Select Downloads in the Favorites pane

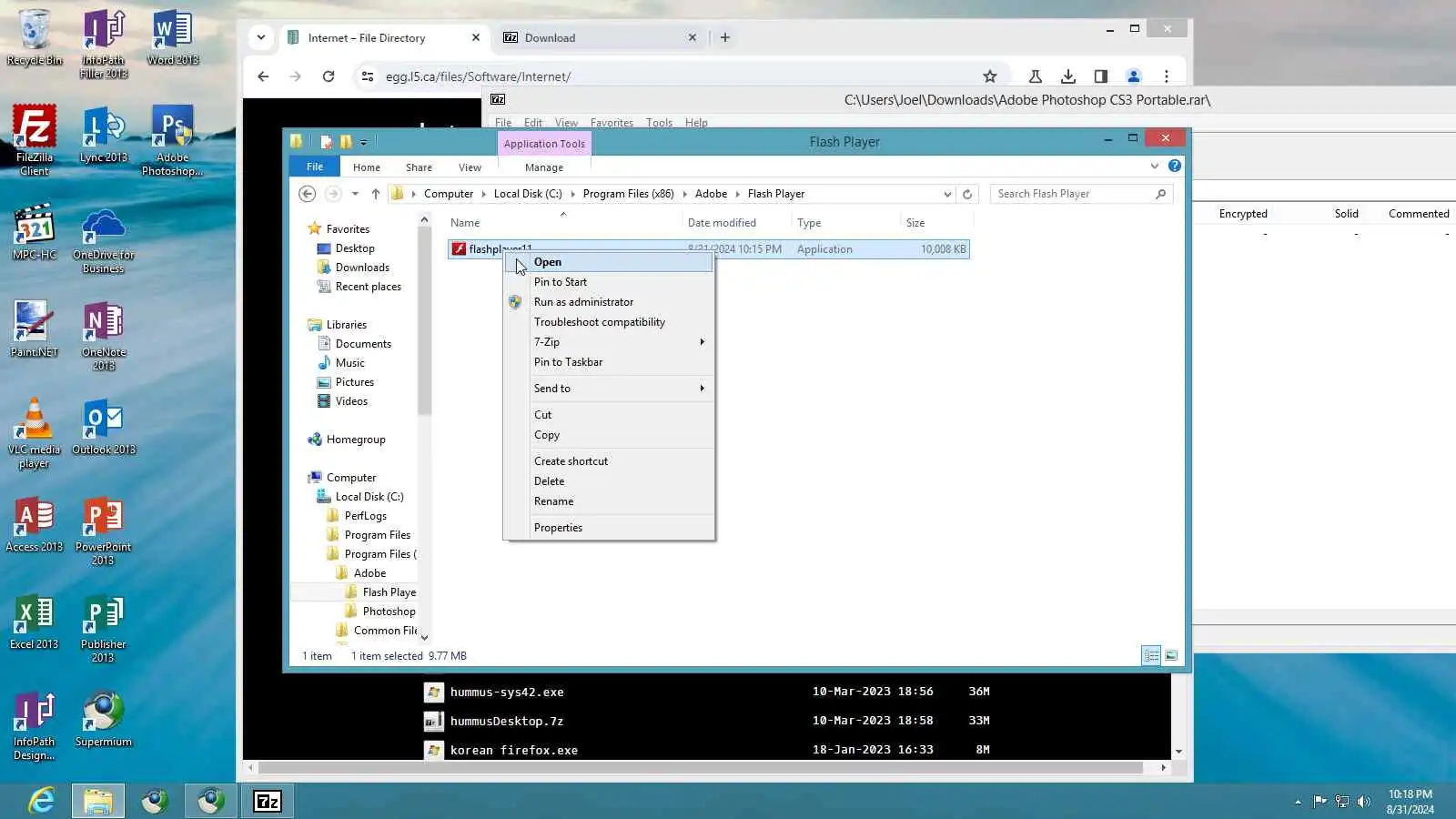(x=362, y=268)
